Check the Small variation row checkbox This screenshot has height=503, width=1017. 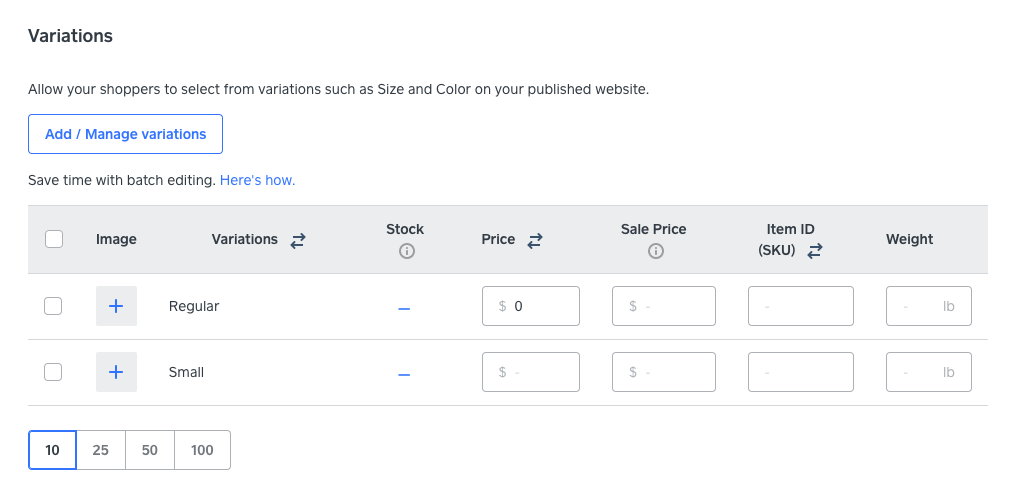[x=54, y=372]
